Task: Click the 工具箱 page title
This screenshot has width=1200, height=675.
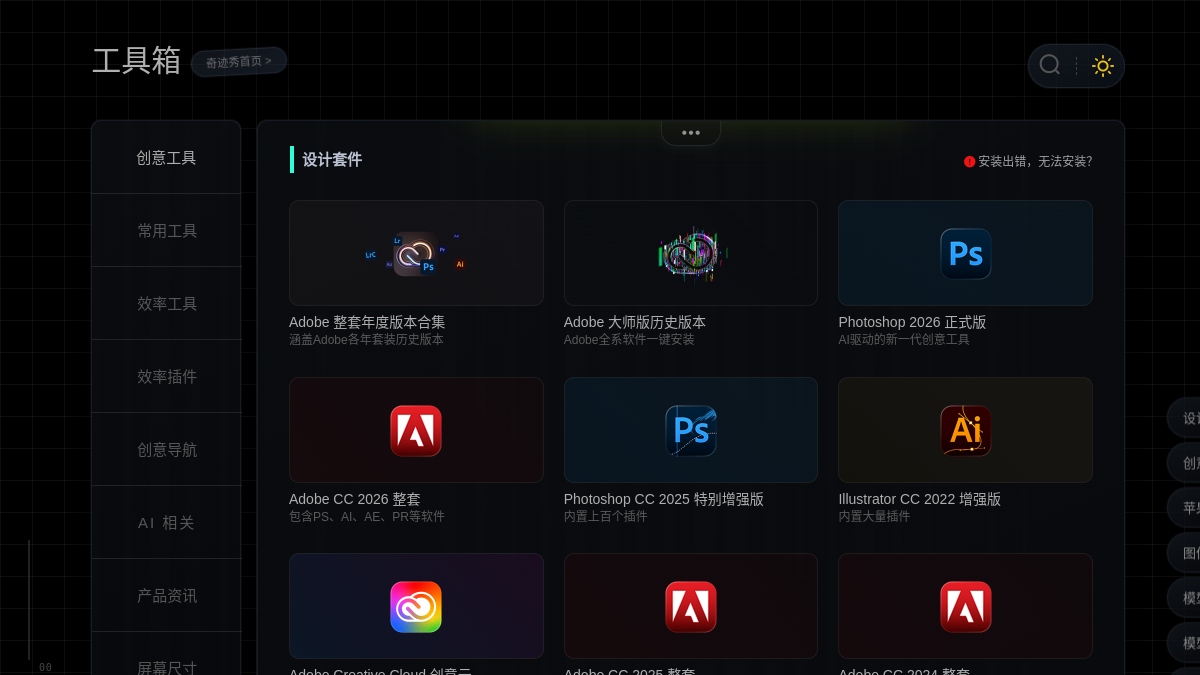Action: pyautogui.click(x=136, y=61)
